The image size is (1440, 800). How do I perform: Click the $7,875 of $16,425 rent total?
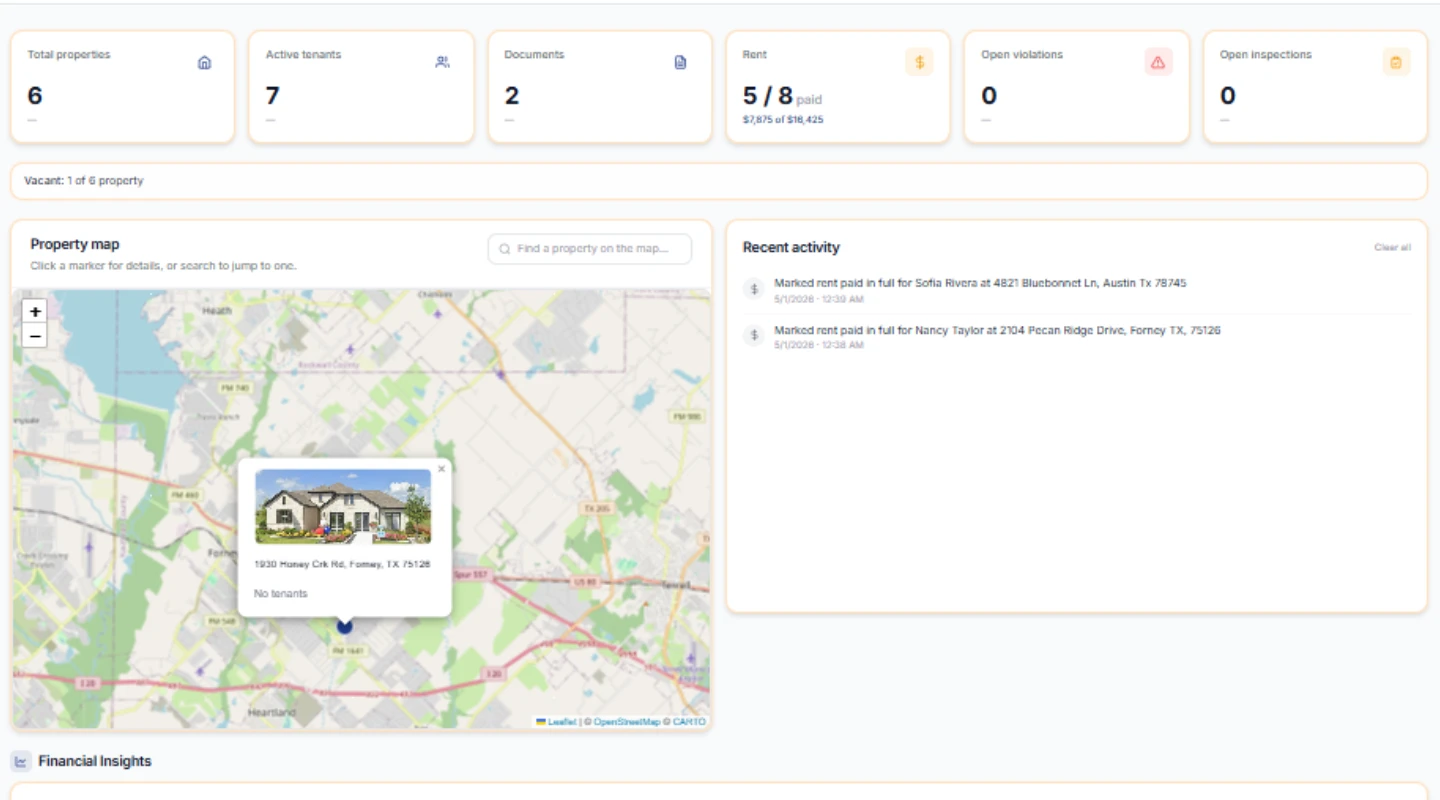pos(783,120)
